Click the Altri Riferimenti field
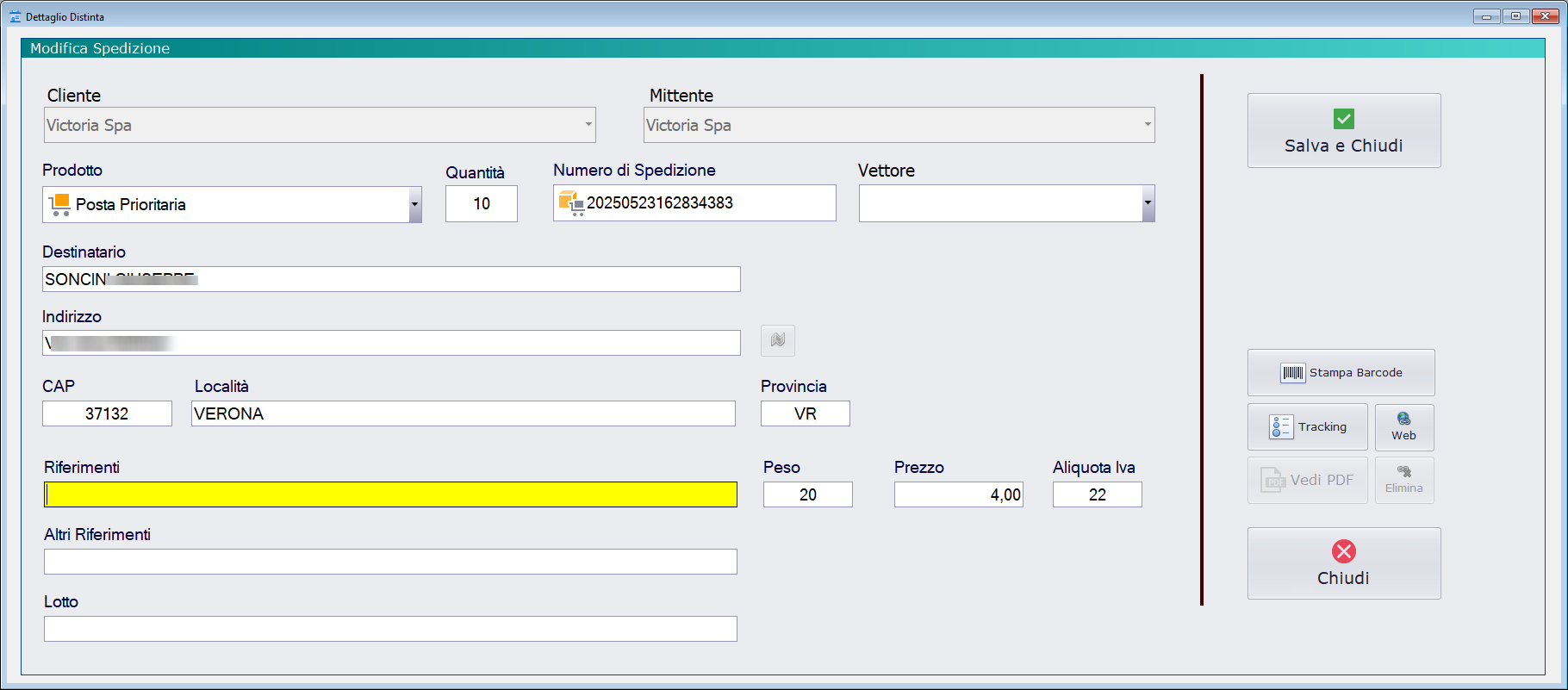1568x690 pixels. [390, 562]
